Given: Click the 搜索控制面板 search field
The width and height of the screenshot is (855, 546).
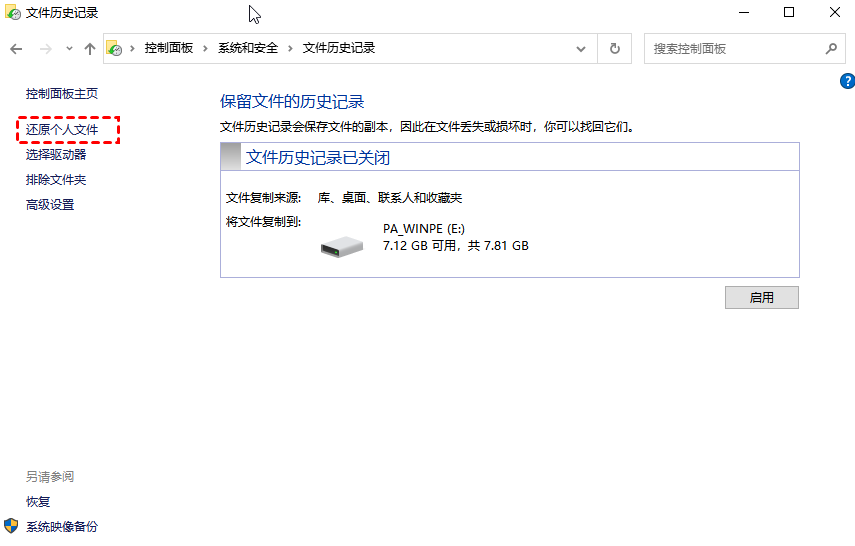Looking at the screenshot, I should point(735,49).
